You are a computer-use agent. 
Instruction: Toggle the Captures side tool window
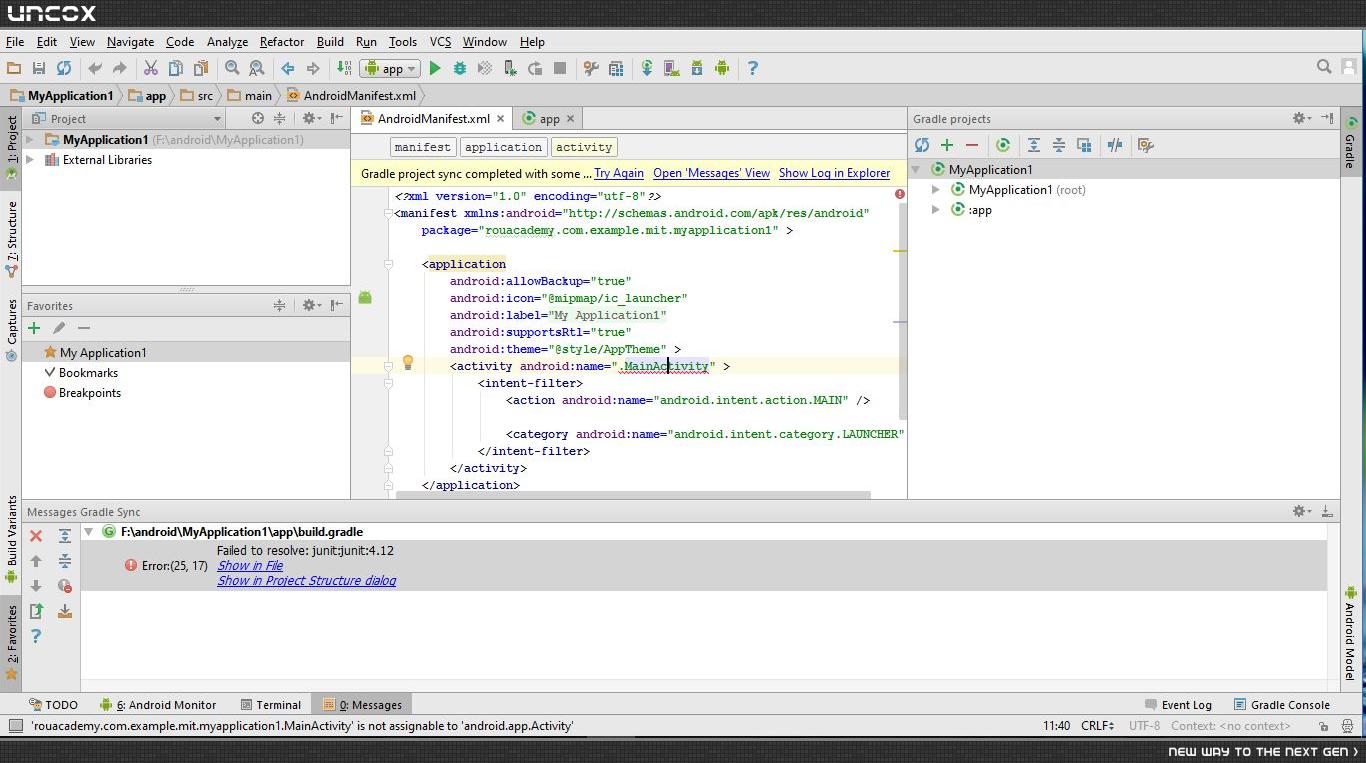pos(11,329)
